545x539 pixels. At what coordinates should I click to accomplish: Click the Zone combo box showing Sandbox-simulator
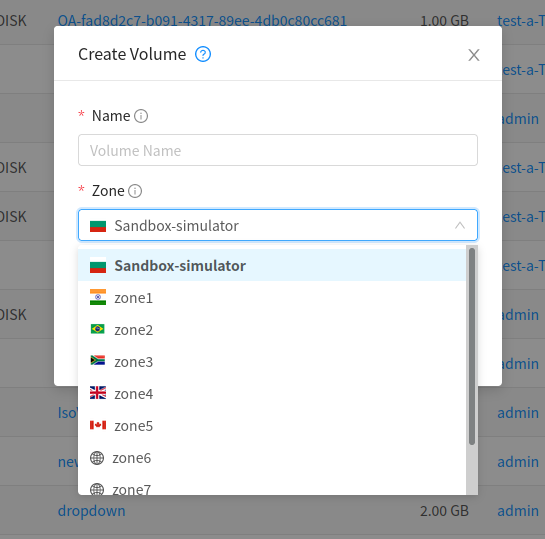278,225
